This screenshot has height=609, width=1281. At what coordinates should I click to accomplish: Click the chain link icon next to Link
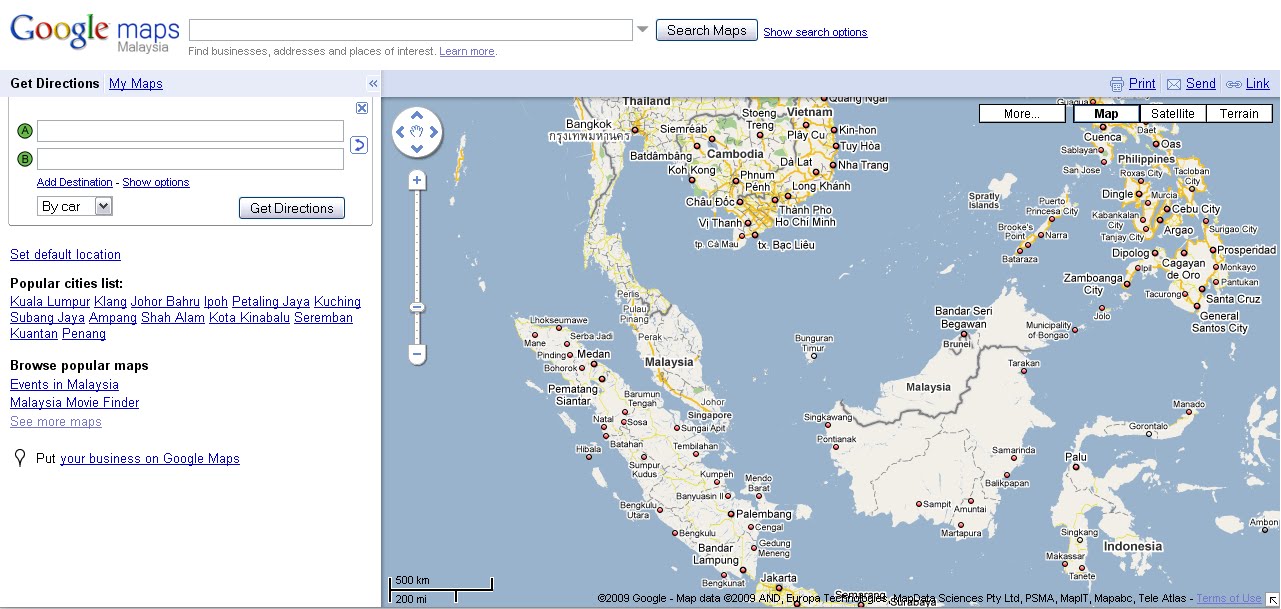tap(1234, 85)
